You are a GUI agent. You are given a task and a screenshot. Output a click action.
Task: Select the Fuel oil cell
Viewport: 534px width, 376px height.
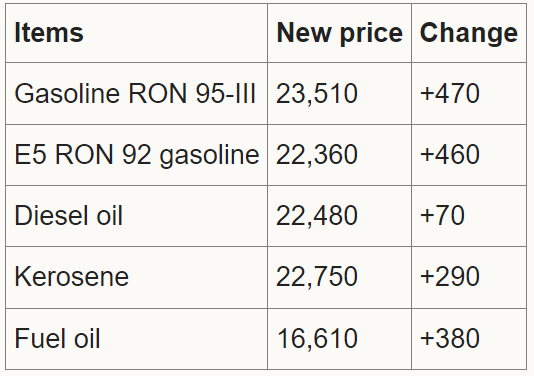click(136, 339)
